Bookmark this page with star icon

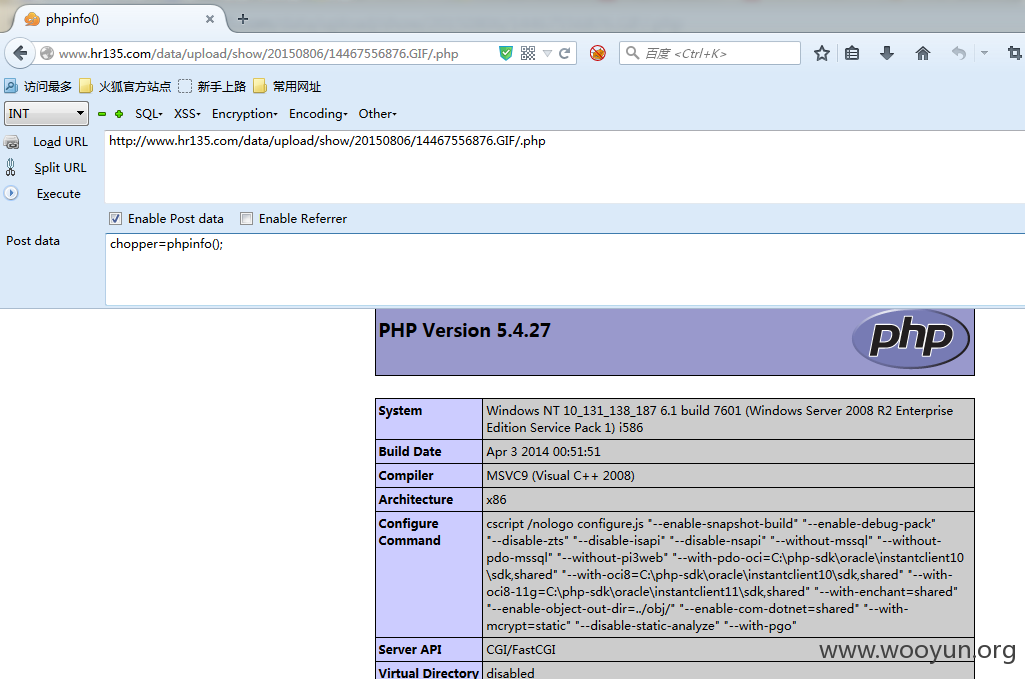click(x=822, y=53)
